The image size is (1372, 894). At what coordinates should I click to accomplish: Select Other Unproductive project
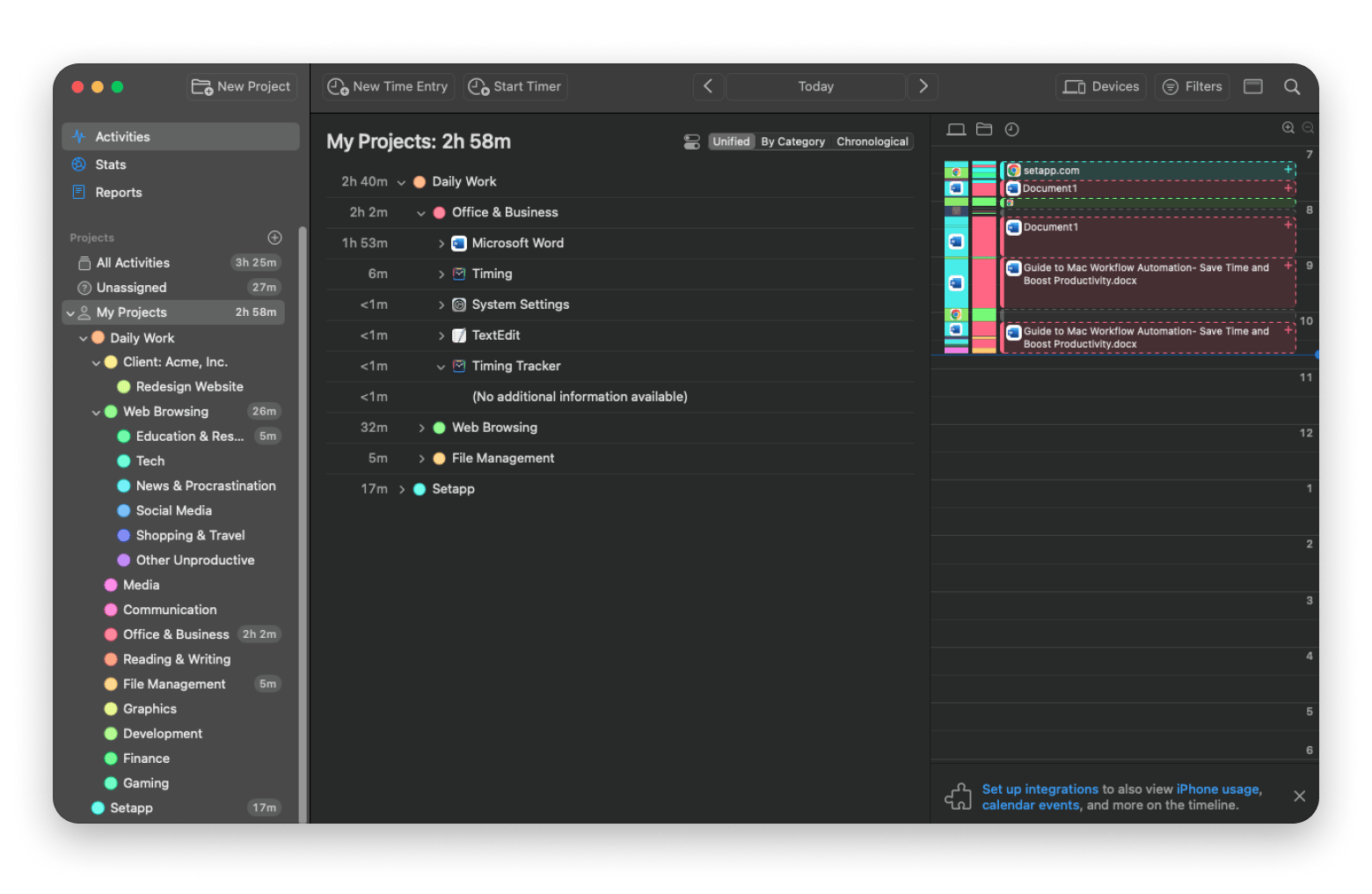click(193, 560)
